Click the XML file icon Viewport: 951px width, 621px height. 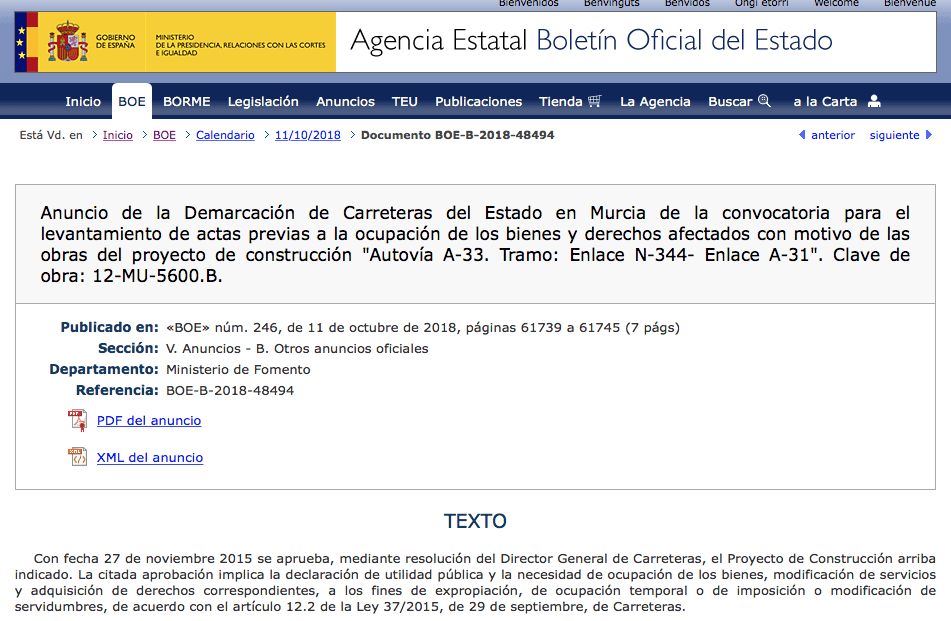[78, 457]
